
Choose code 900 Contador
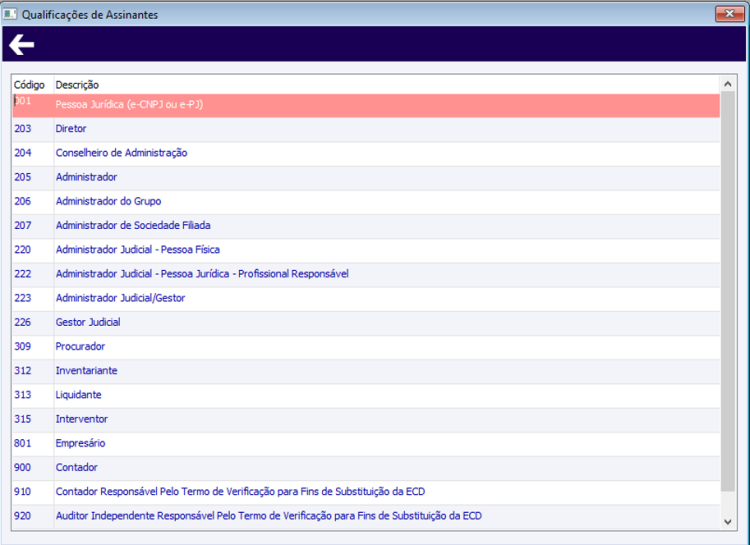coord(366,468)
